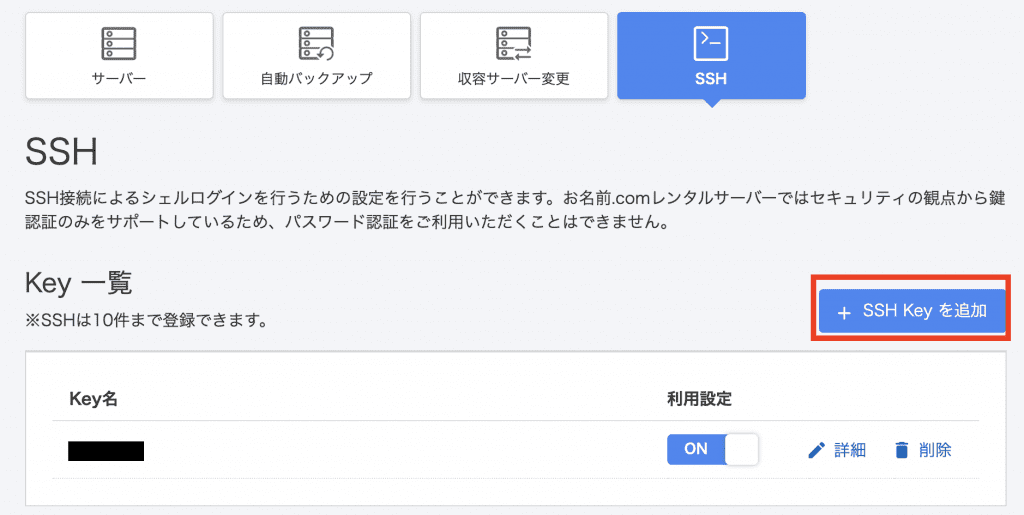Click the white knob of the key toggle
Viewport: 1024px width, 515px height.
[741, 449]
